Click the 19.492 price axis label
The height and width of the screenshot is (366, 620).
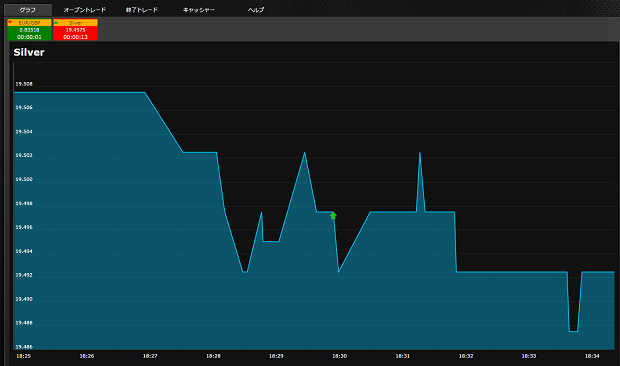pos(24,275)
